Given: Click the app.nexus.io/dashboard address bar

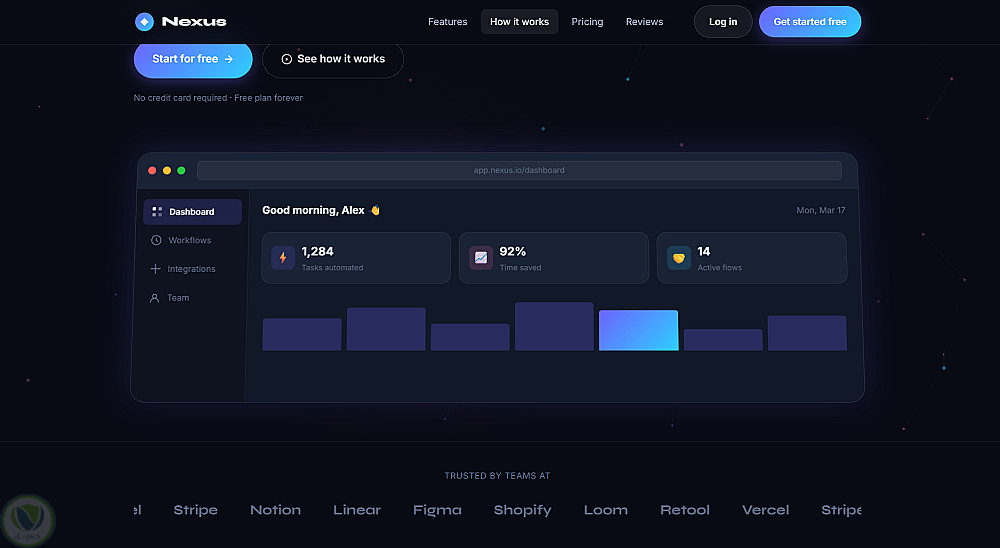Looking at the screenshot, I should point(519,170).
